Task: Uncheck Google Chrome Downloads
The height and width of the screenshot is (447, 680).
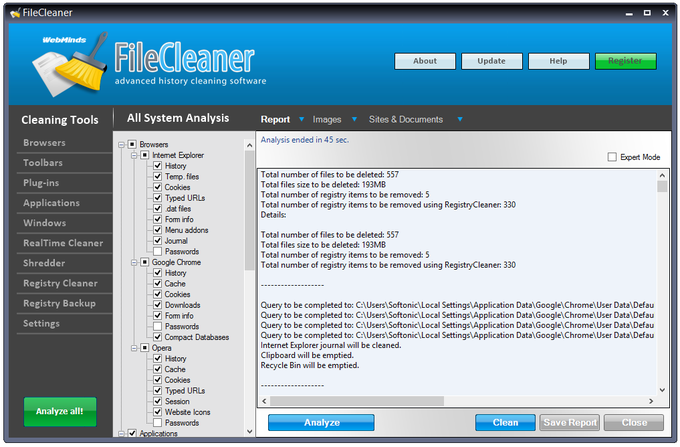Action: (x=157, y=305)
